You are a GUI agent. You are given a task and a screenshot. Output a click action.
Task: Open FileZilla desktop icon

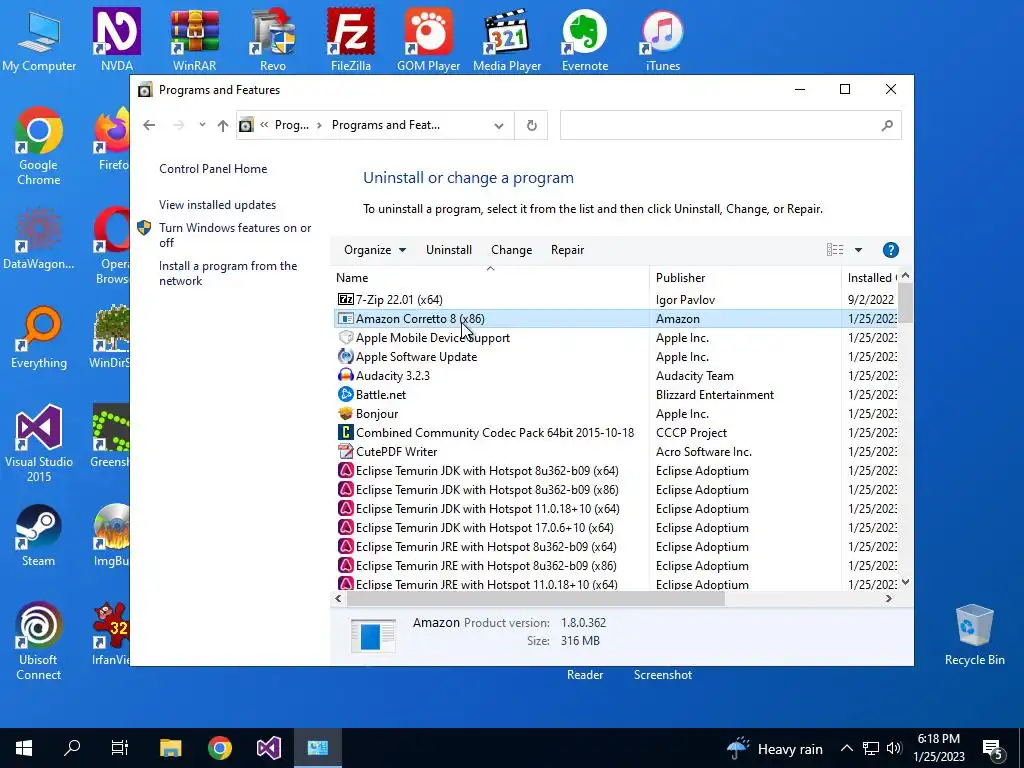point(351,39)
